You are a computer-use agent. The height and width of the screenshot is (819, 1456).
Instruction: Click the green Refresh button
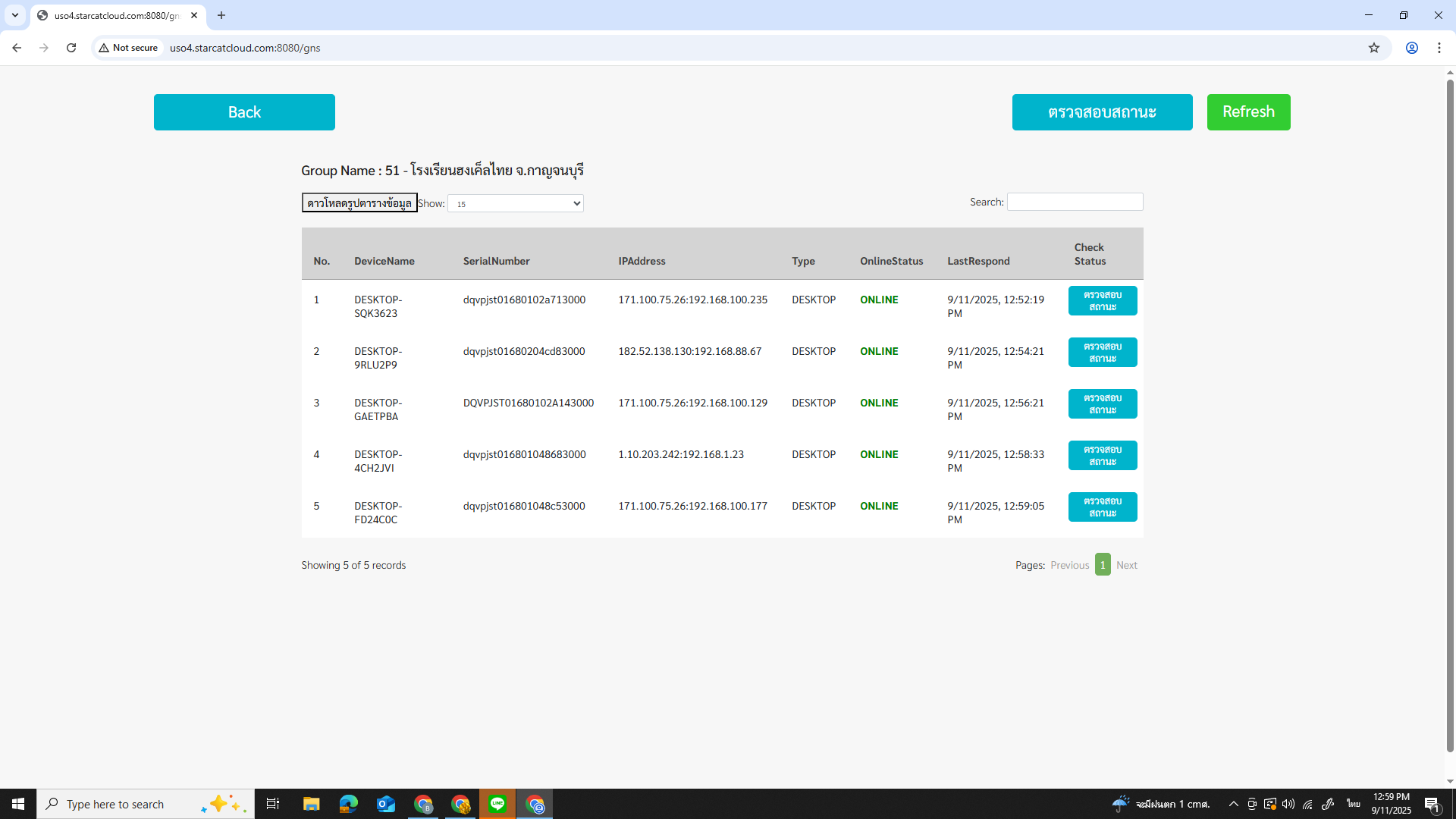(x=1248, y=112)
